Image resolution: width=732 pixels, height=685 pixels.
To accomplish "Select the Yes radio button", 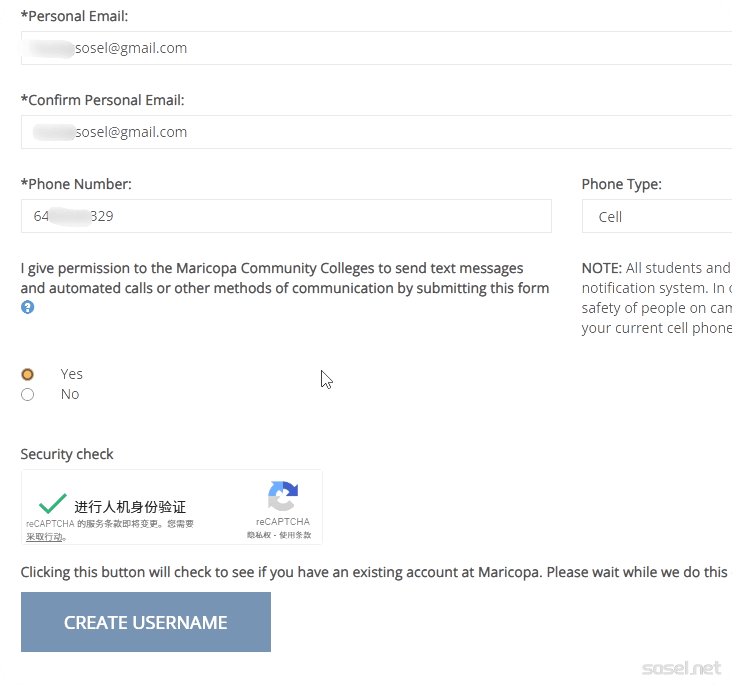I will tap(28, 374).
